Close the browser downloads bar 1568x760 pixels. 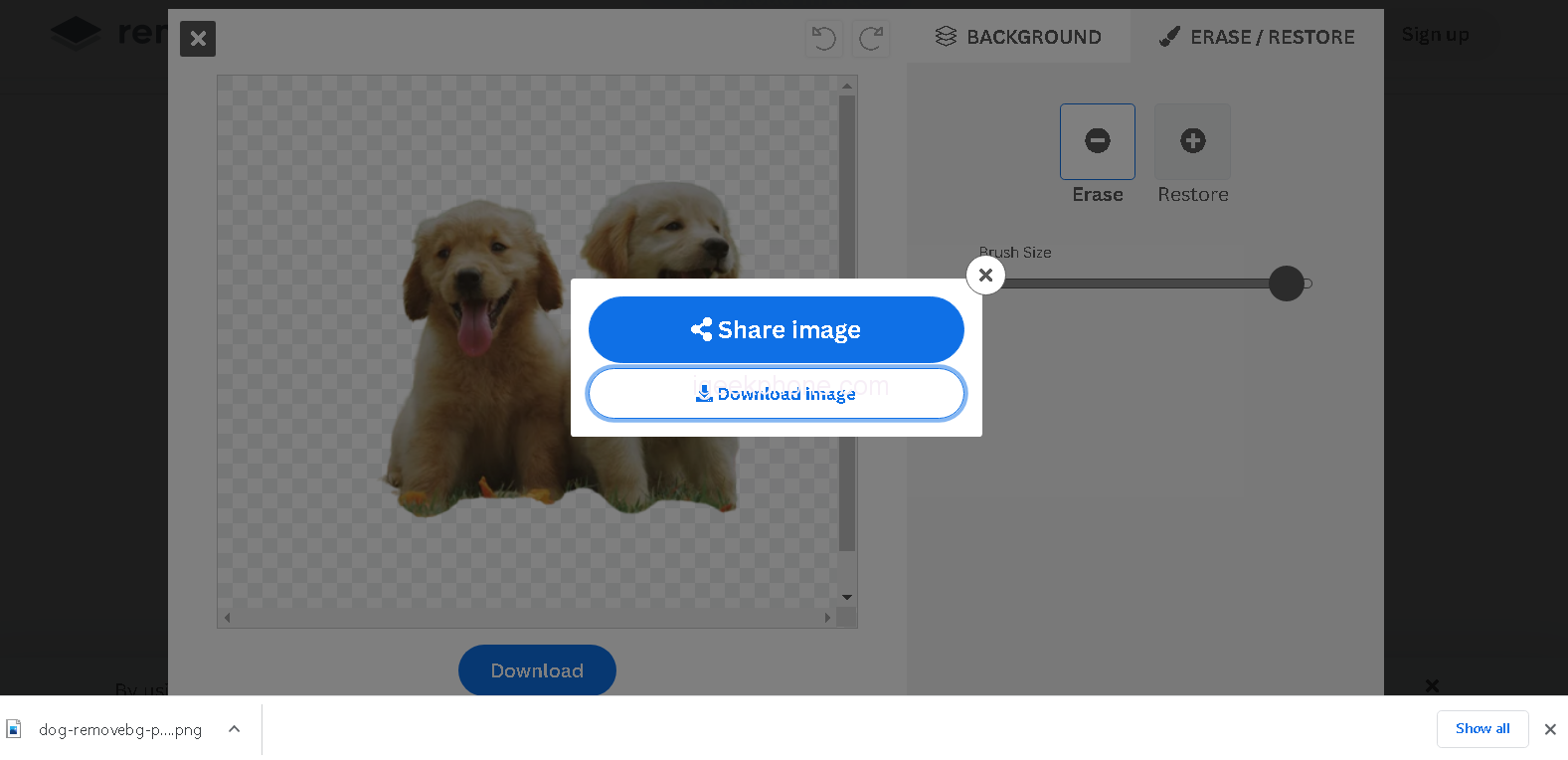pyautogui.click(x=1549, y=729)
